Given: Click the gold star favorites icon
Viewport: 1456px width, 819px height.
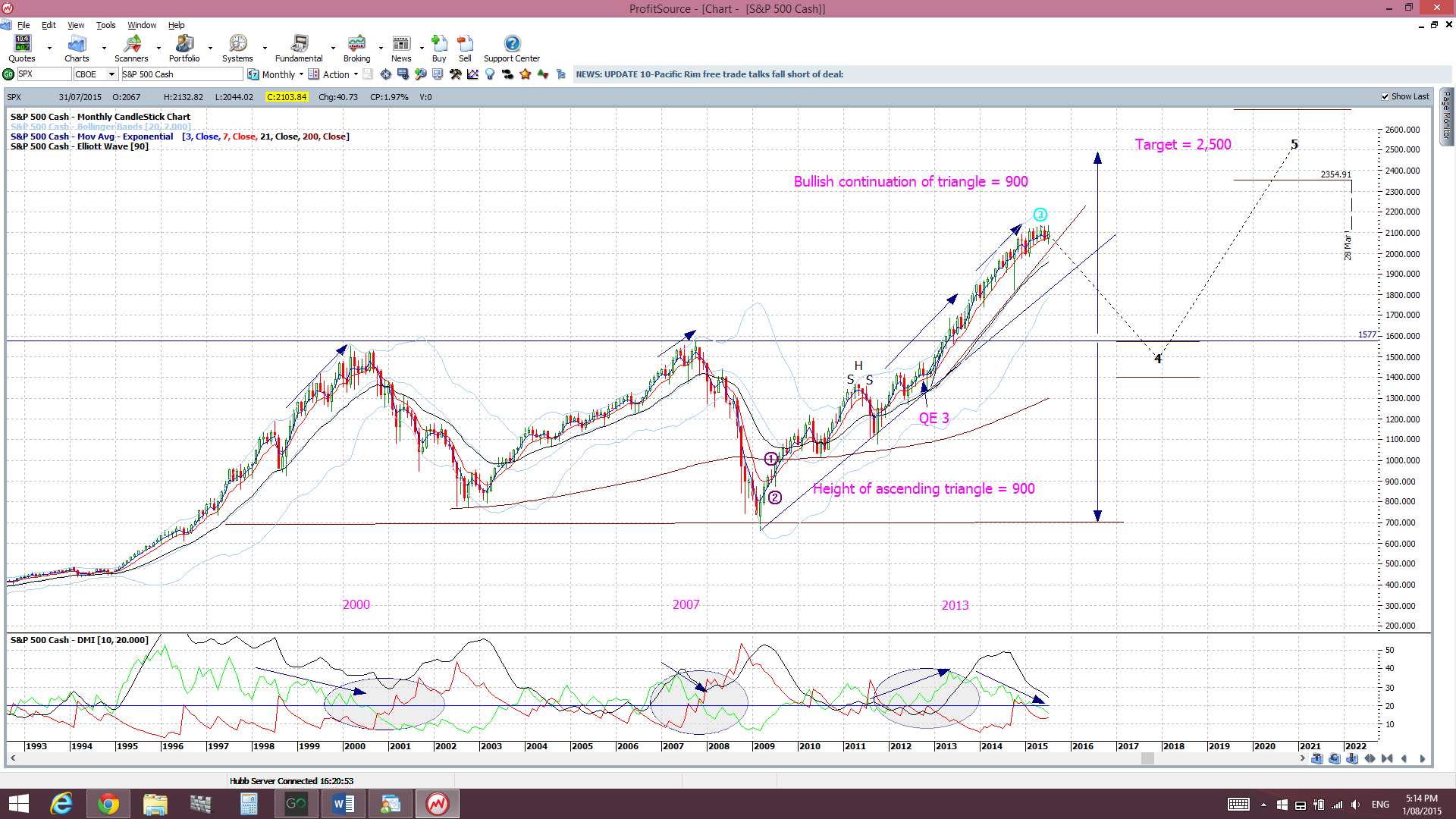Looking at the screenshot, I should (525, 74).
